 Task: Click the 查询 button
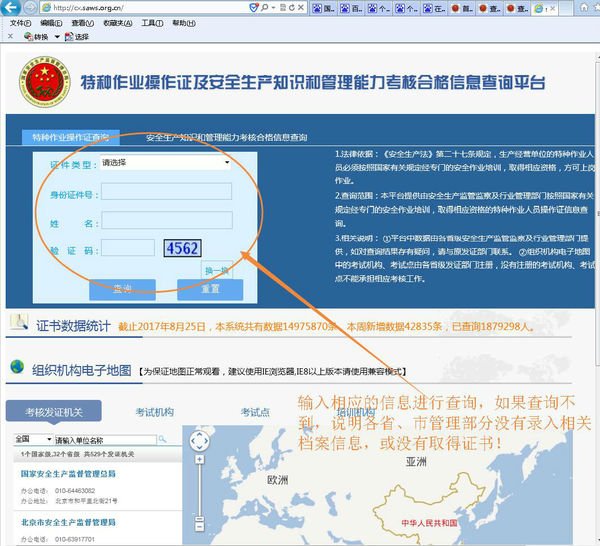pyautogui.click(x=122, y=289)
